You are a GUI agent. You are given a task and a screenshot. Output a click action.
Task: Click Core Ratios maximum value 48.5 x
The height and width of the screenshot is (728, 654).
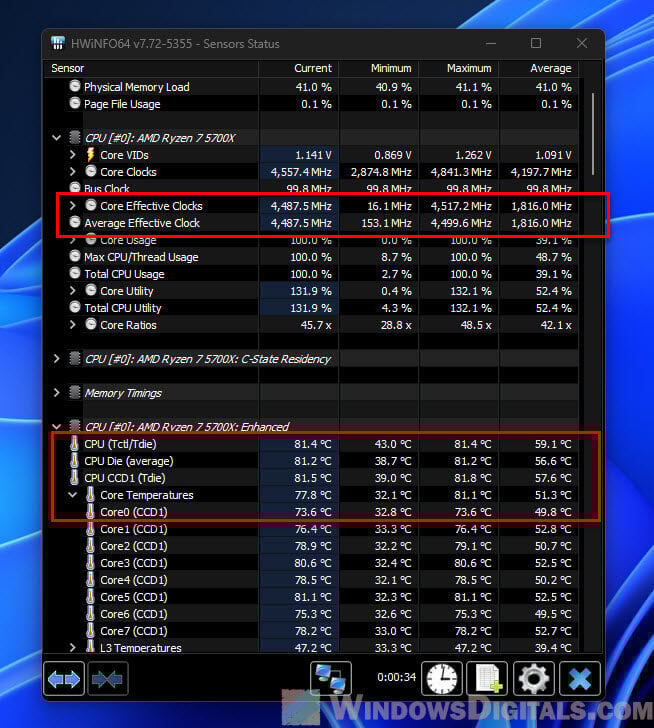[476, 325]
